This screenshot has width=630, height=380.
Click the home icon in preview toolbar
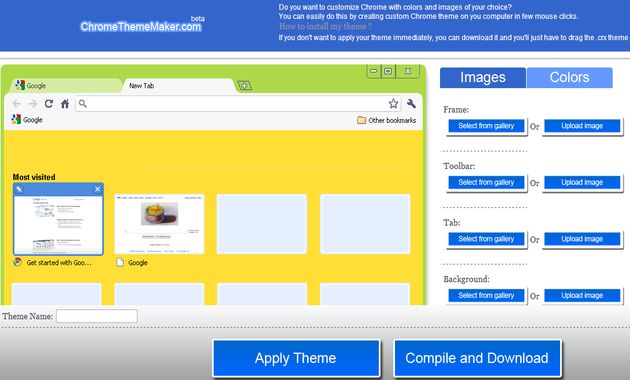65,104
